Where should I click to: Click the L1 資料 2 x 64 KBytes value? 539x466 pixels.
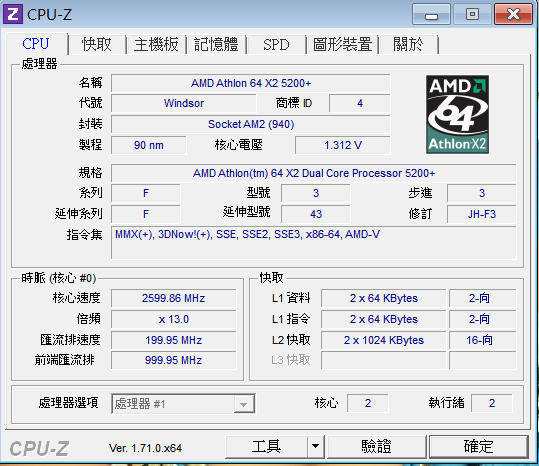[384, 298]
